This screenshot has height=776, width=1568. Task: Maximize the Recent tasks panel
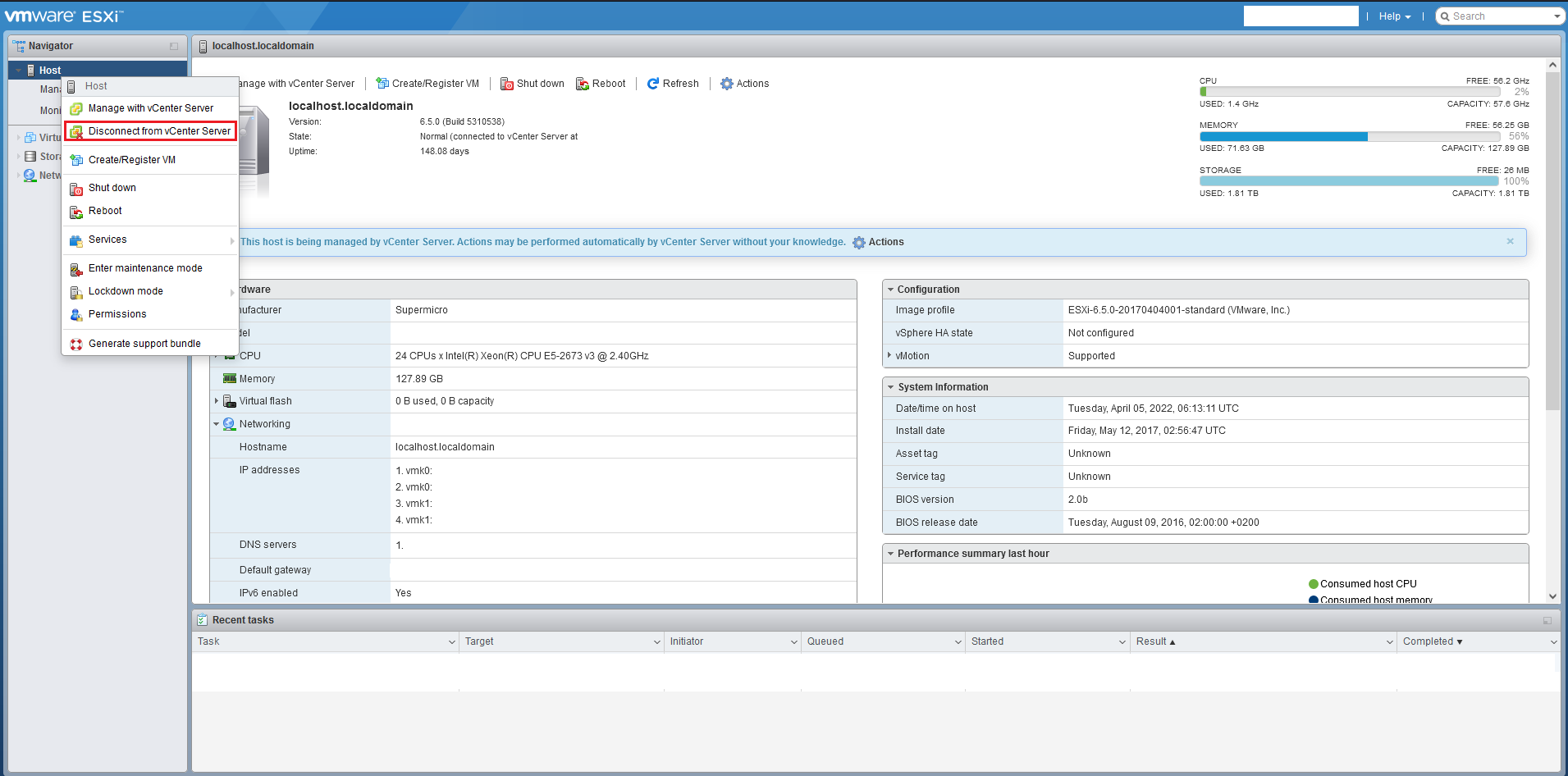click(1547, 620)
